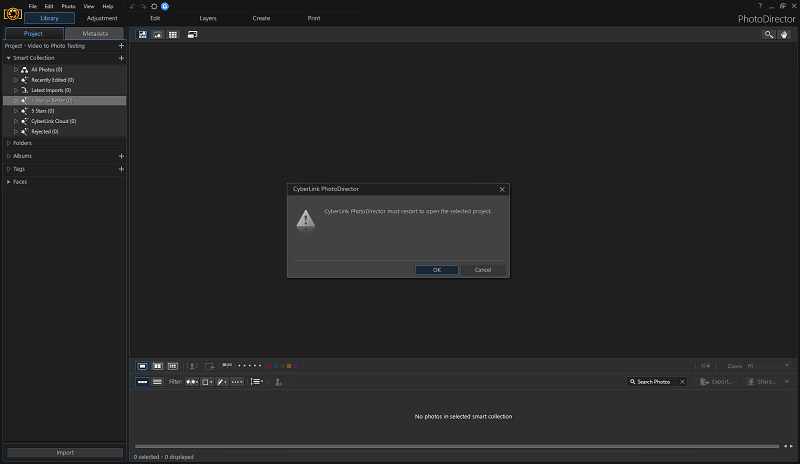
Task: Switch to the Adjustment module tab
Action: [x=102, y=18]
